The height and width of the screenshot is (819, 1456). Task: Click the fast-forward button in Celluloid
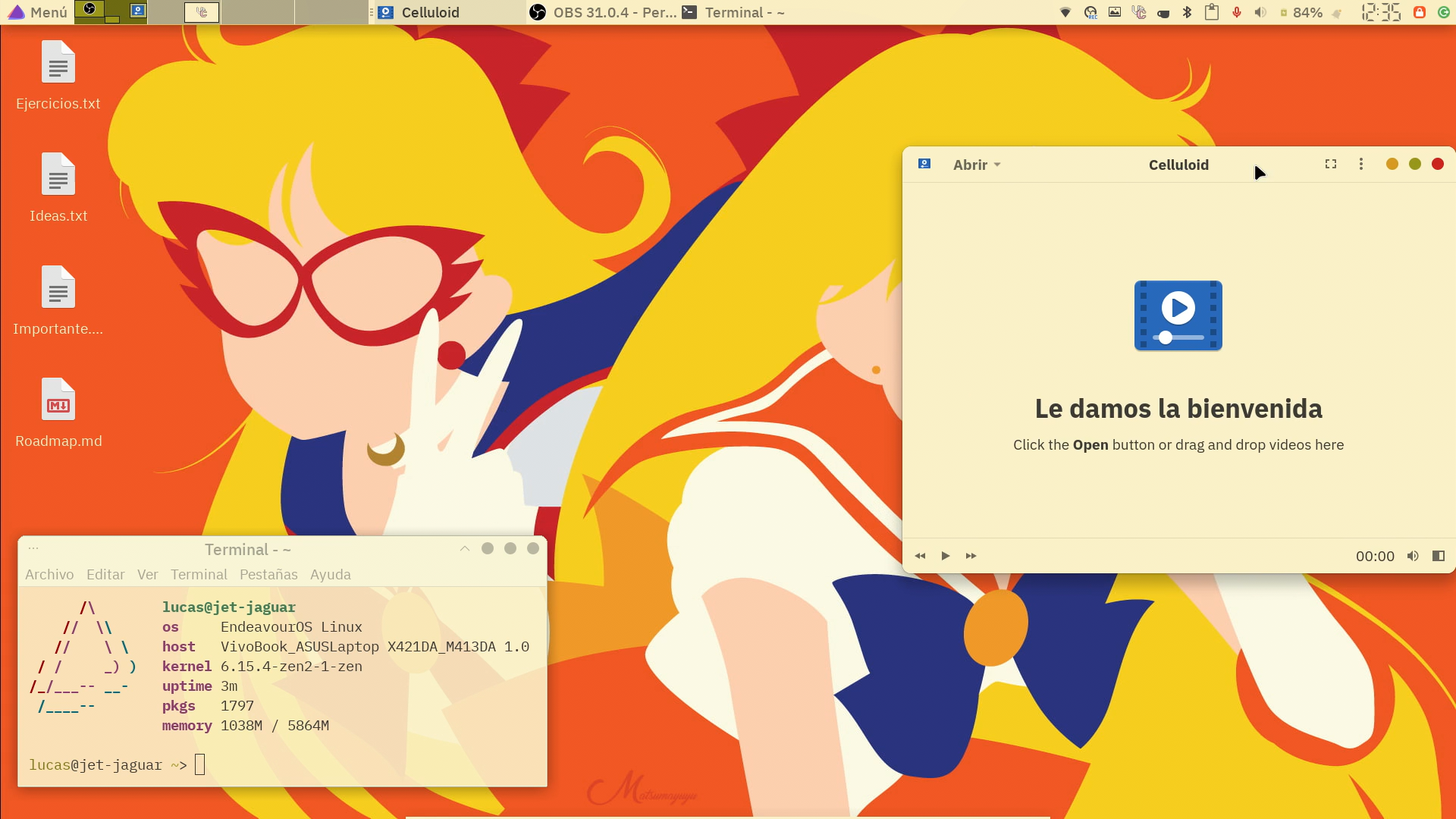click(x=971, y=556)
